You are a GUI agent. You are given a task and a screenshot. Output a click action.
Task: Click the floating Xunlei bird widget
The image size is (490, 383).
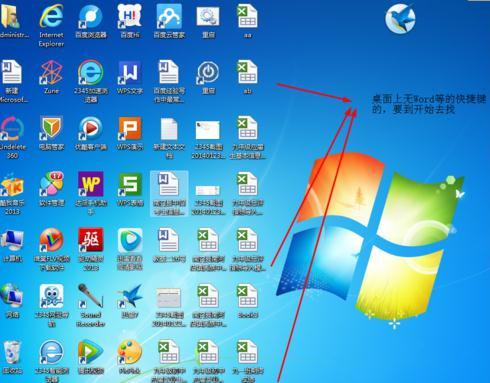[400, 18]
